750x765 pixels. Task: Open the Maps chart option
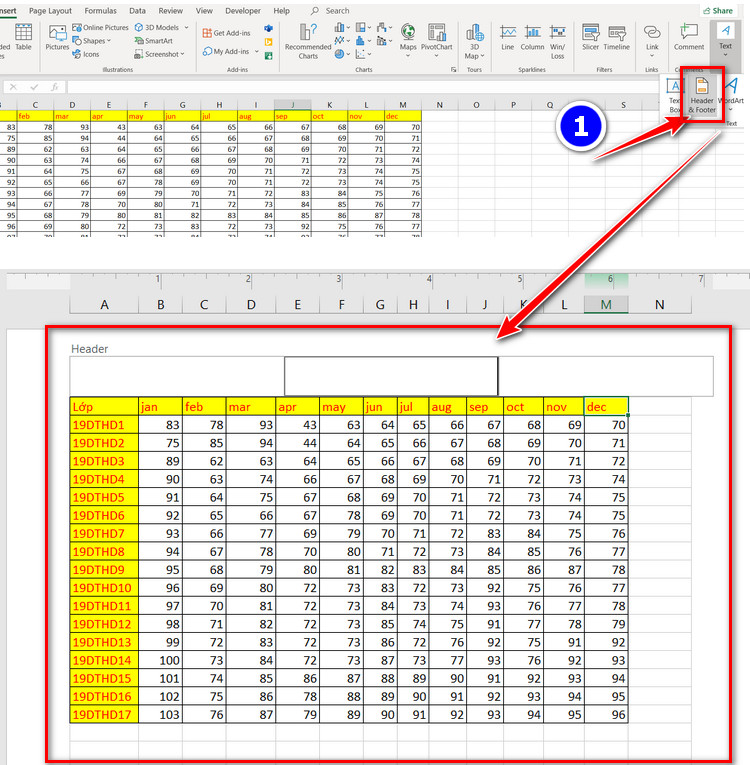tap(408, 38)
